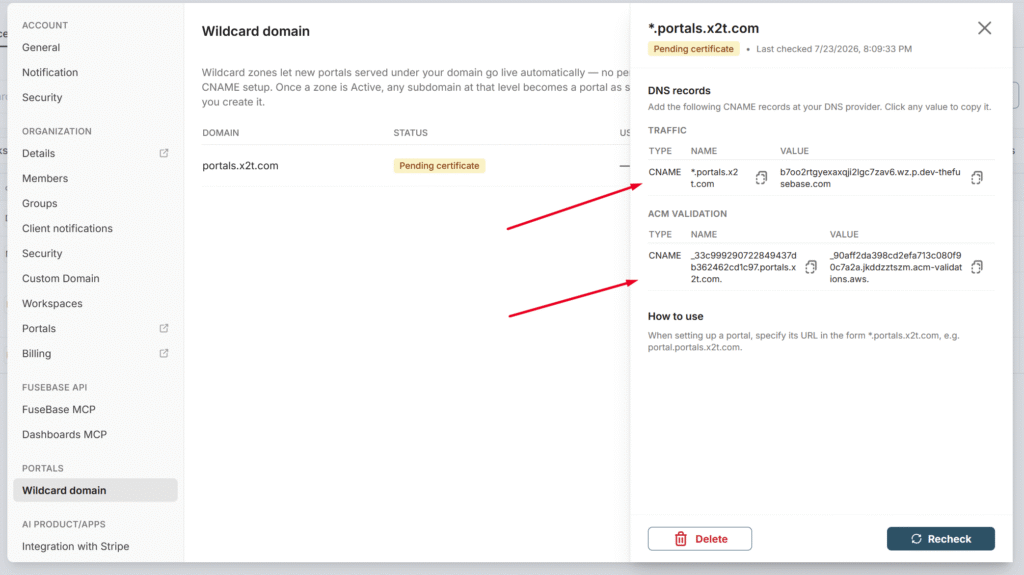Go to Groups page
The width and height of the screenshot is (1024, 575).
[x=40, y=203]
